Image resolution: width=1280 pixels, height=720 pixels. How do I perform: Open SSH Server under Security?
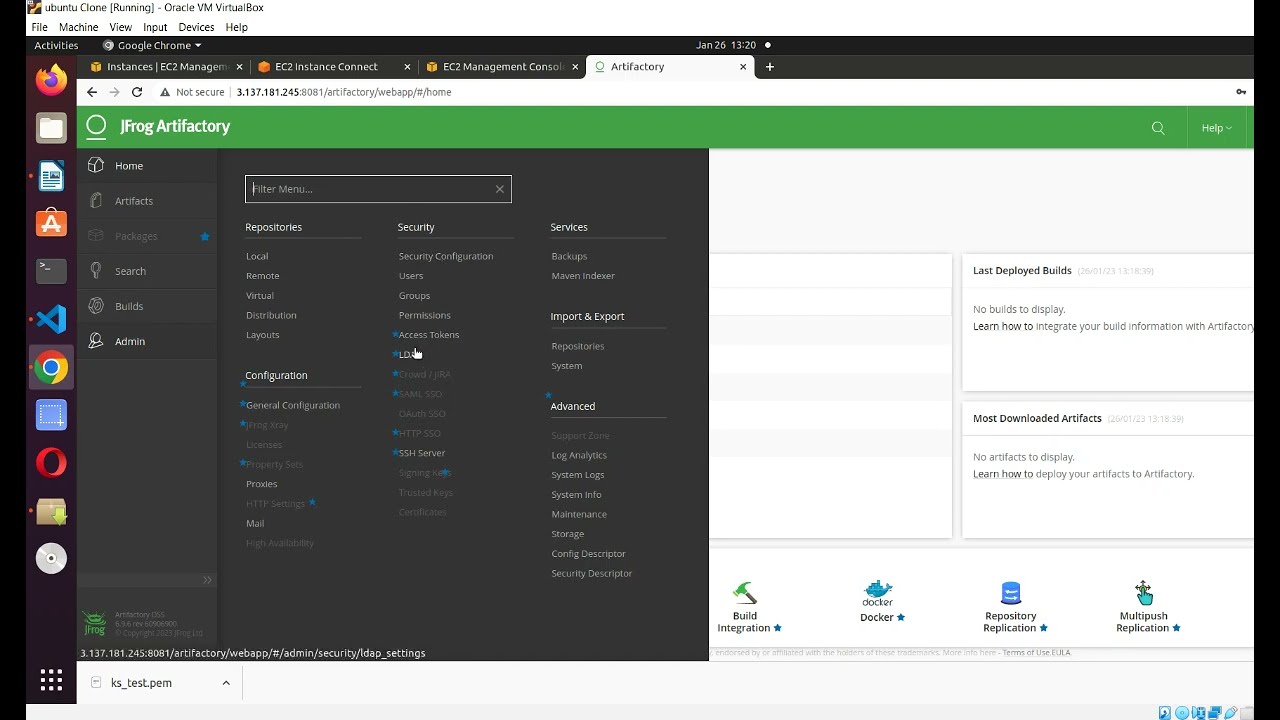tap(422, 453)
